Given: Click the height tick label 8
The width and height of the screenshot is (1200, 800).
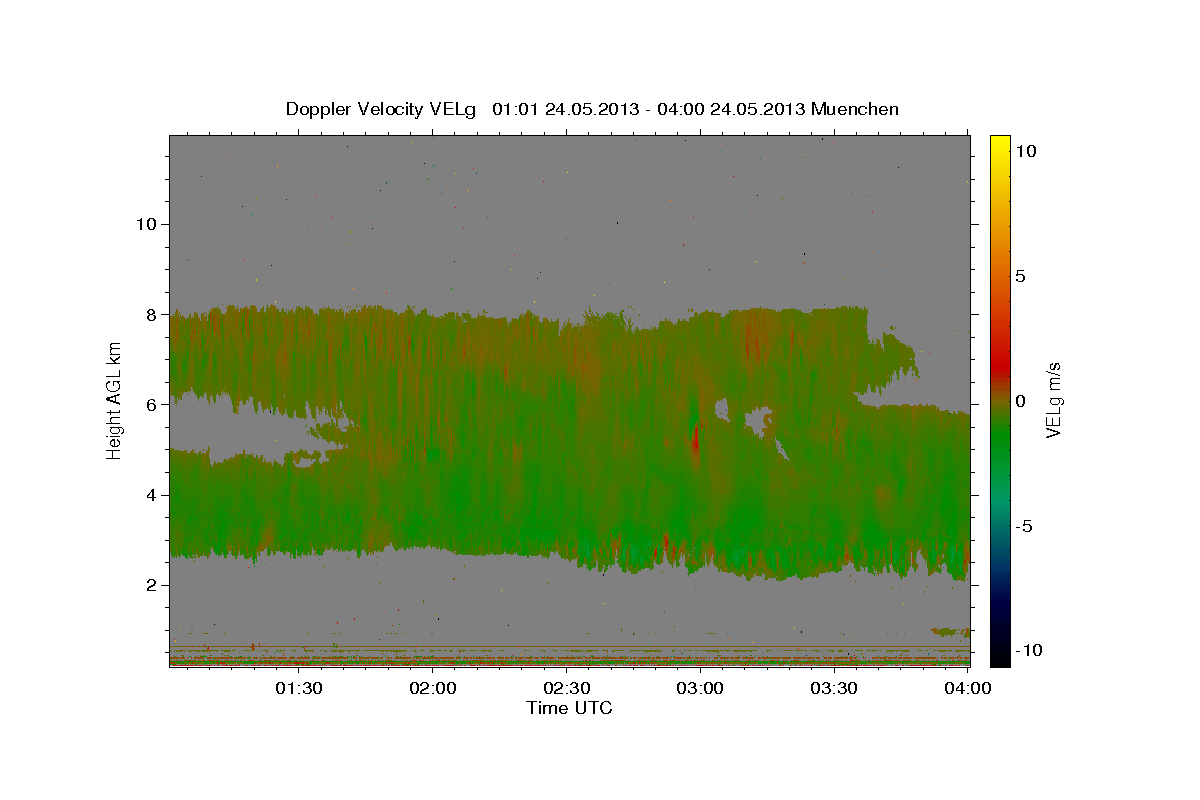Looking at the screenshot, I should point(152,314).
